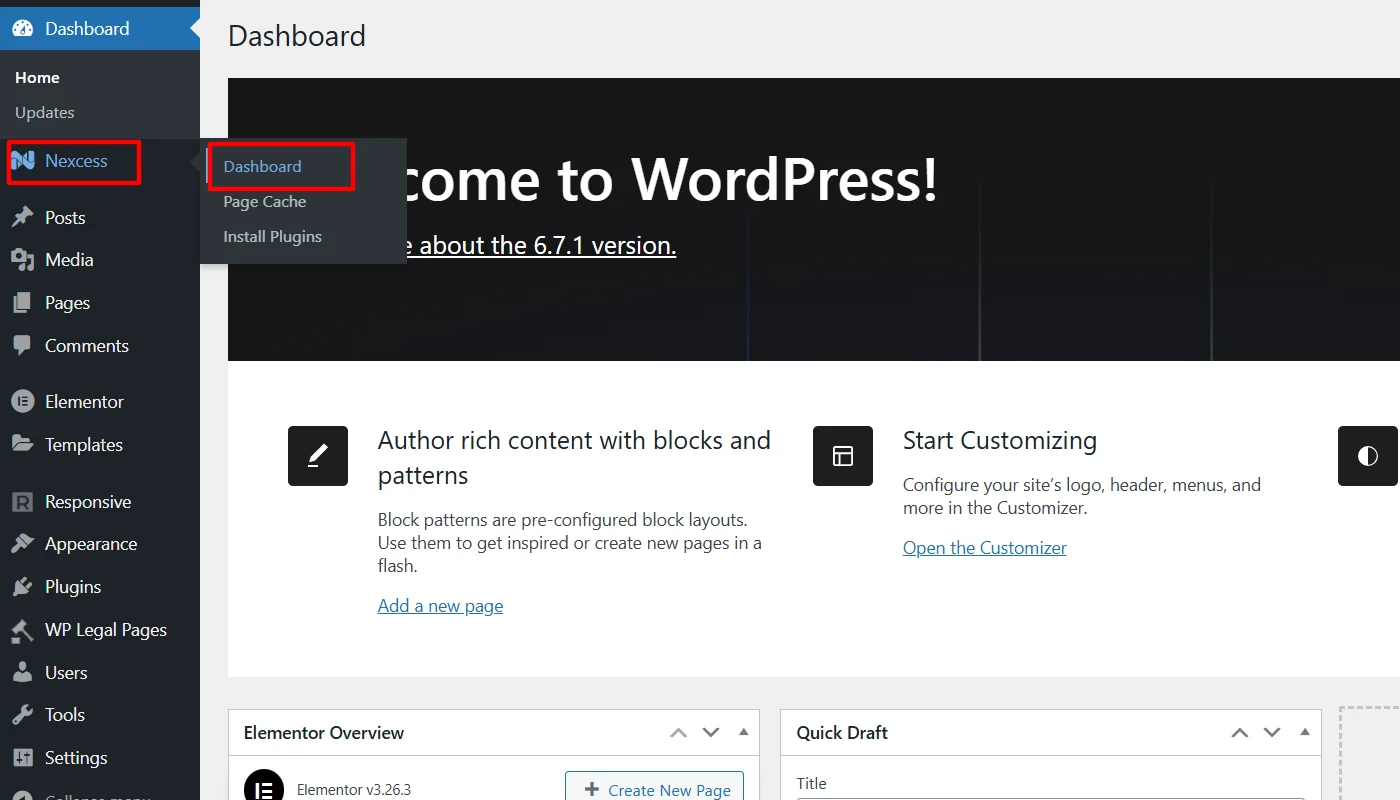
Task: Click the Settings sliders icon
Action: tap(22, 758)
